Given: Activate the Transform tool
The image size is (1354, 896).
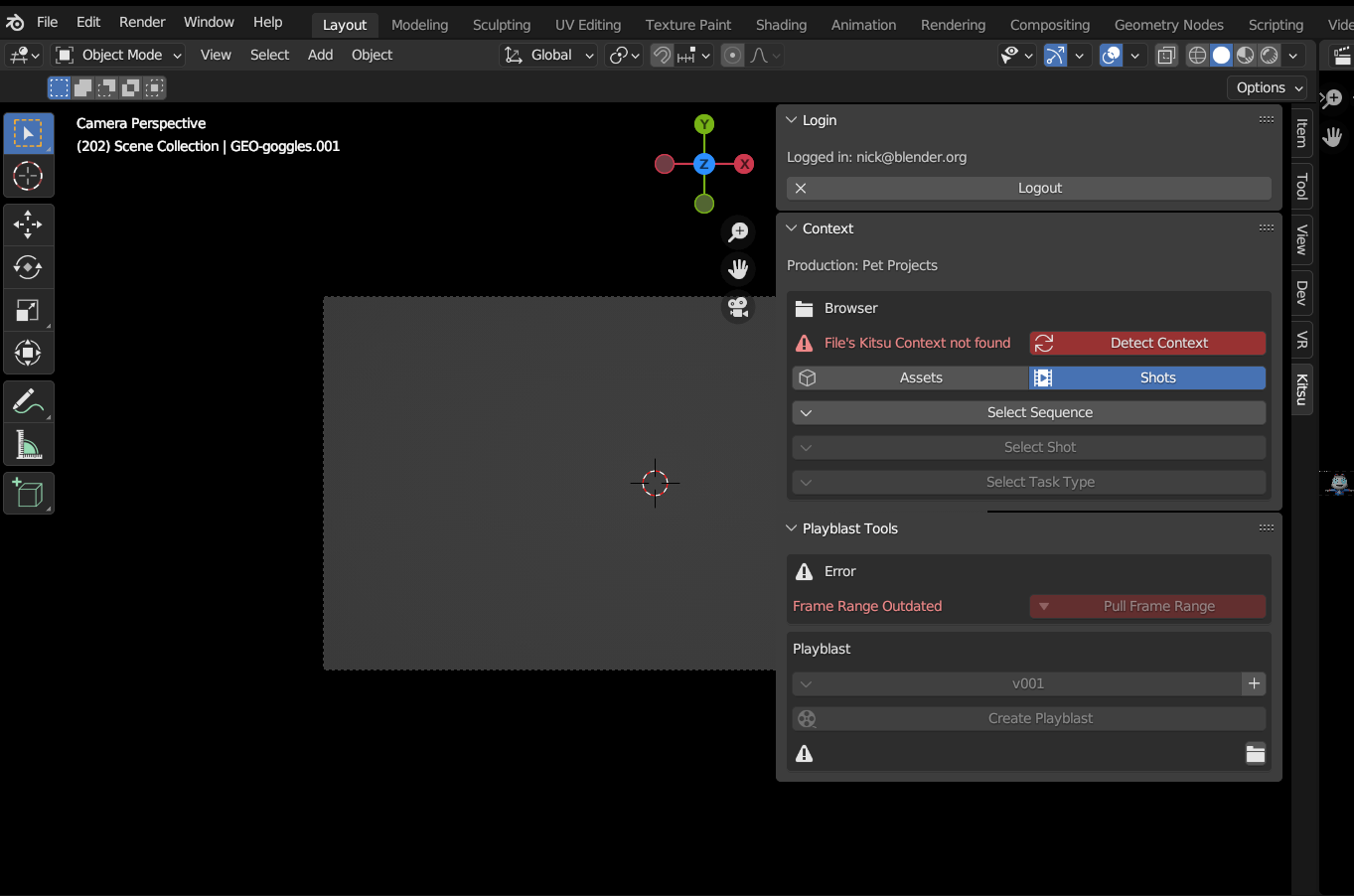Looking at the screenshot, I should (x=28, y=353).
